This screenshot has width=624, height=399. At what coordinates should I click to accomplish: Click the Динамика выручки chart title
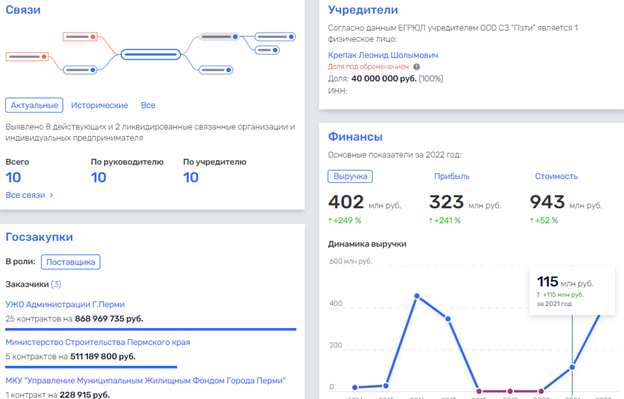[x=367, y=244]
